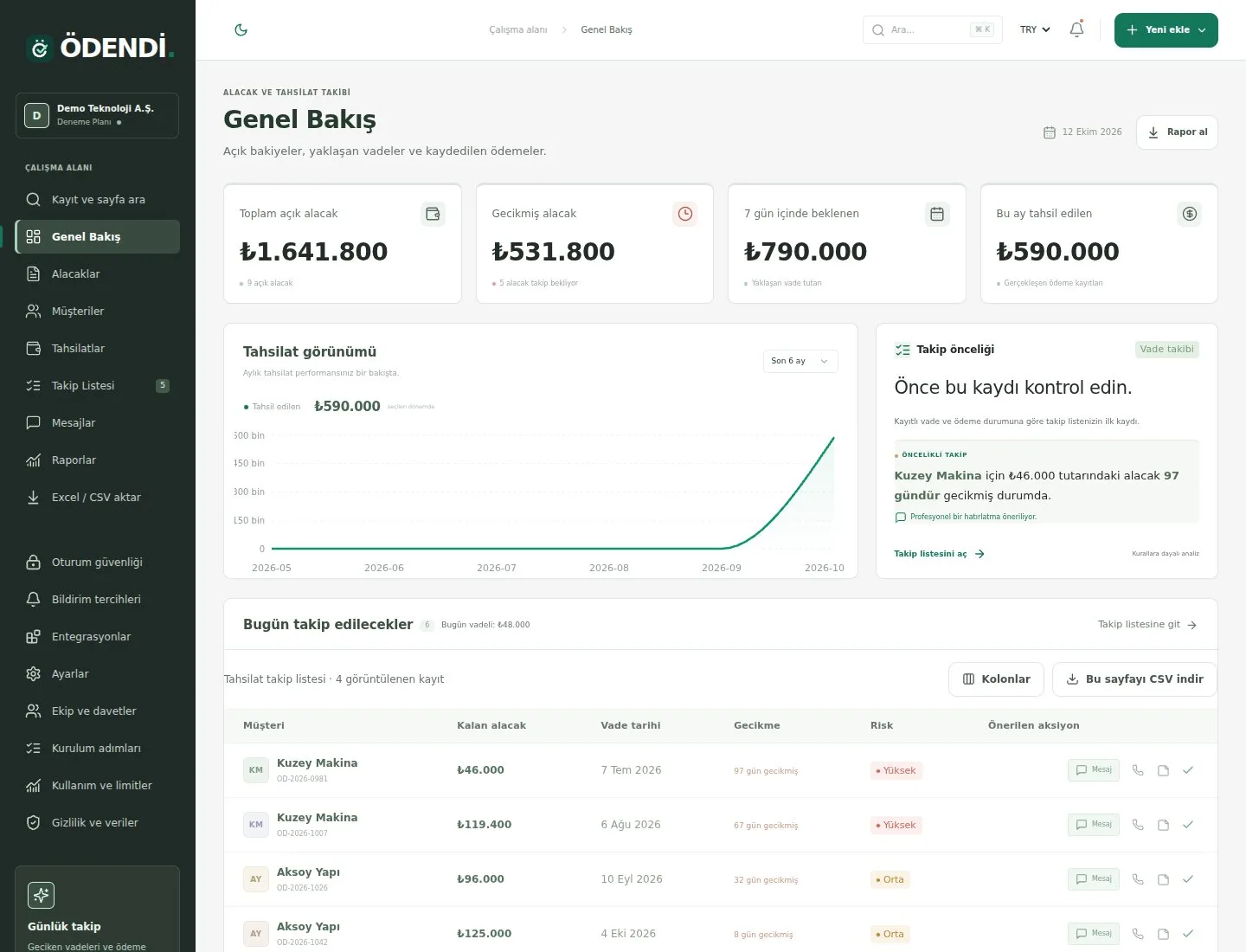
Task: Phone icon for OD-2026-1007 row
Action: pos(1138,825)
